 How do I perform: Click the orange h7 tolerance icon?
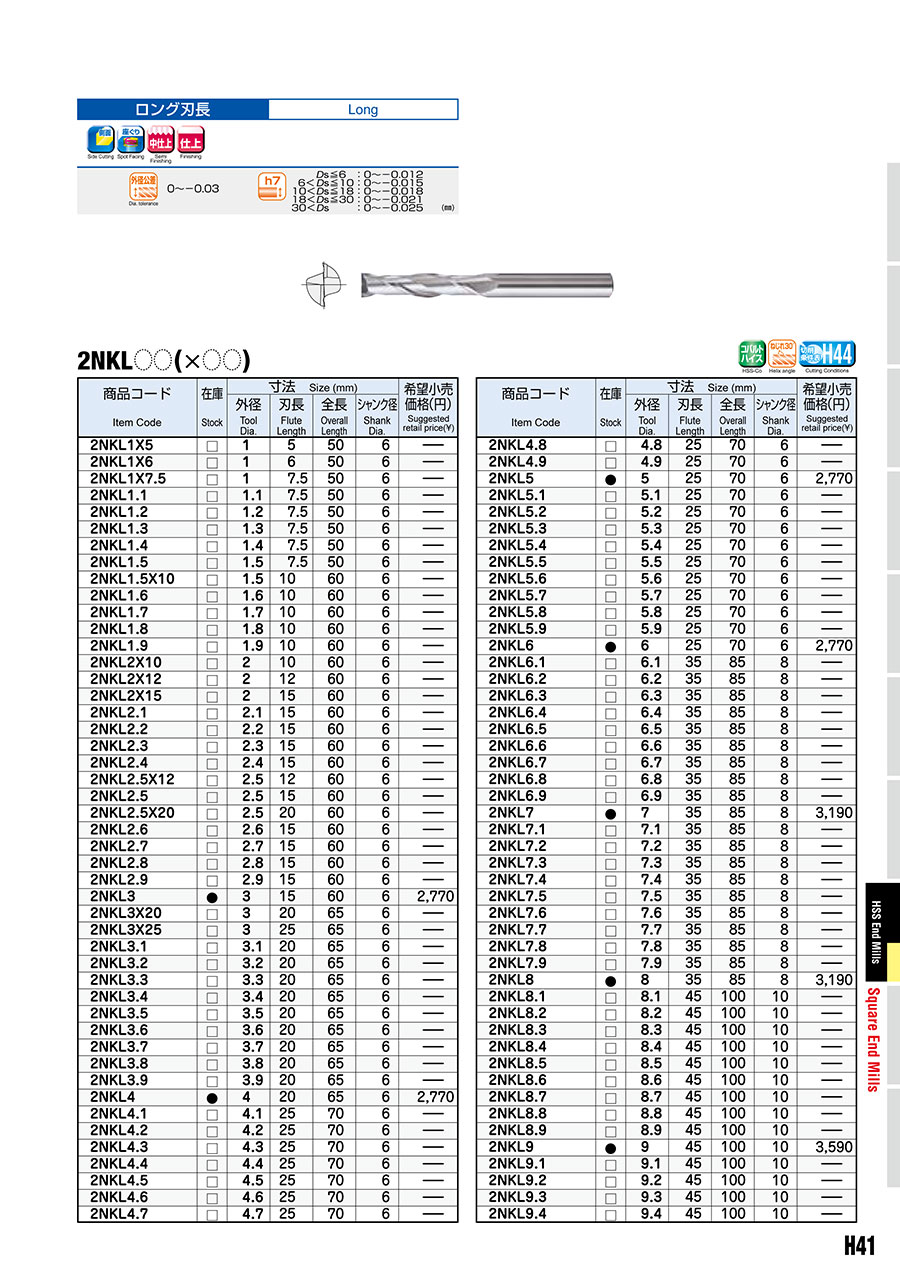tap(270, 186)
